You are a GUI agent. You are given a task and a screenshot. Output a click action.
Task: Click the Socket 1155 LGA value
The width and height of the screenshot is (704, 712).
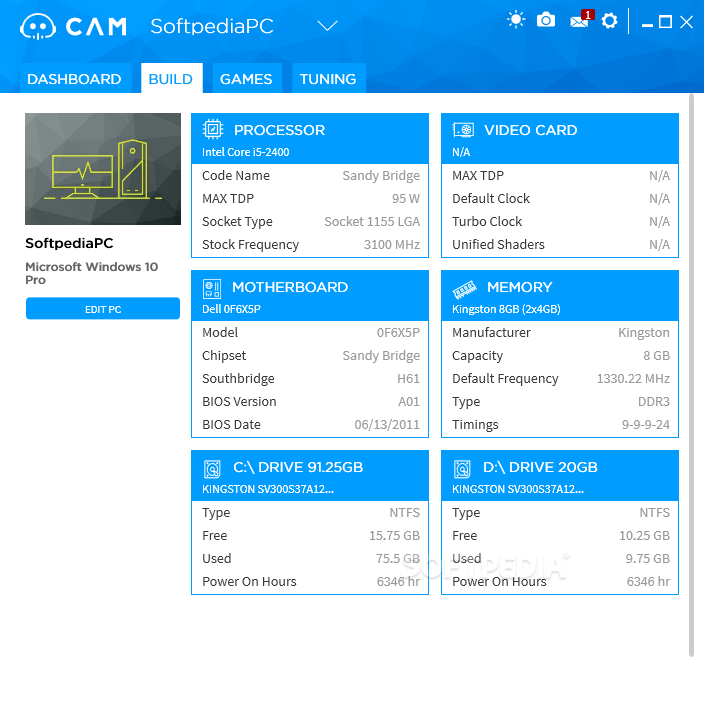click(x=372, y=222)
